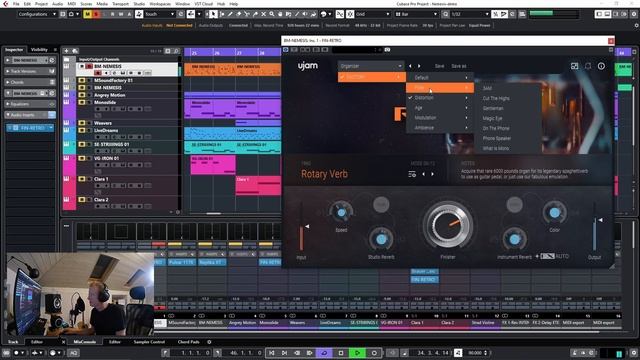Select the Object Selection arrow tool
The height and width of the screenshot is (360, 640).
coord(213,14)
